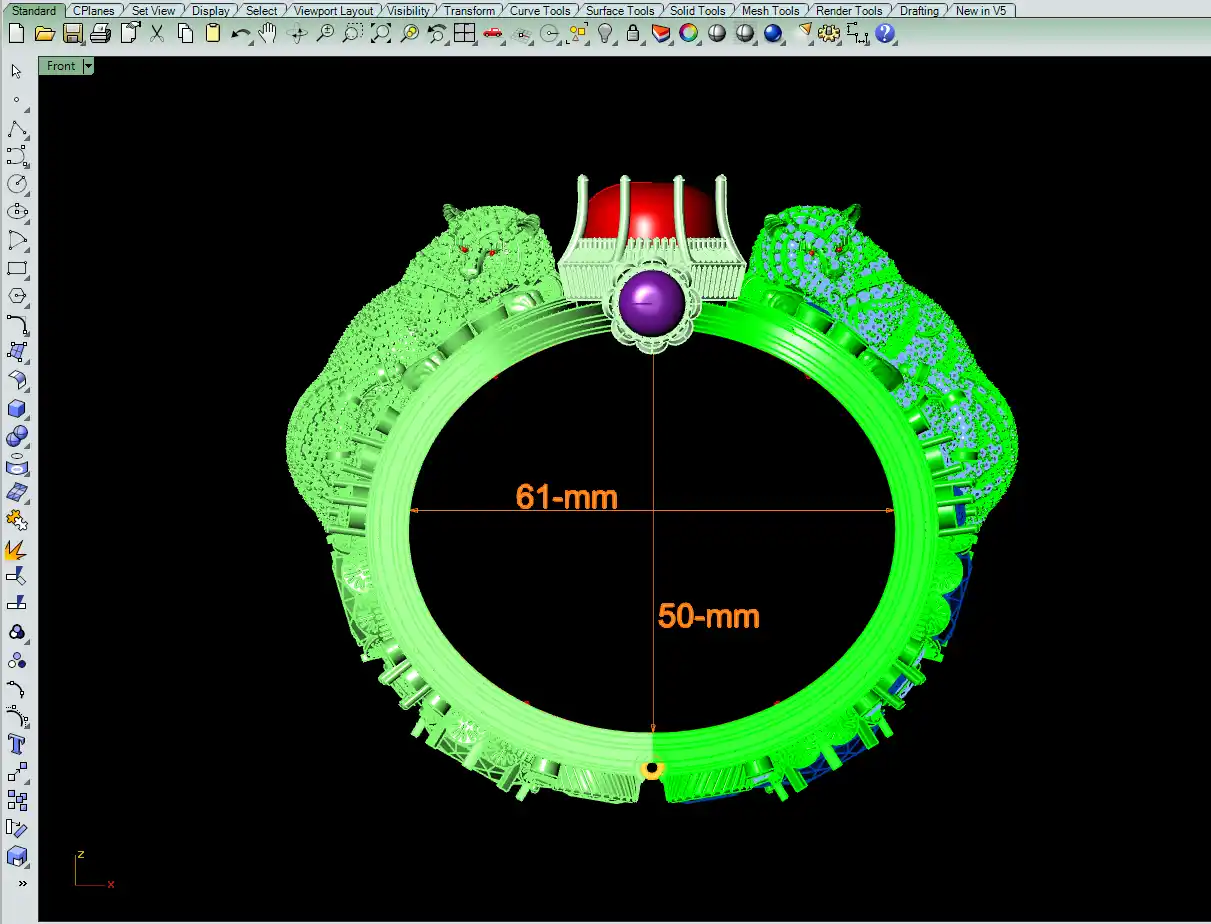Open the Curve Tools tab
Screen dimensions: 1211x924
[x=540, y=11]
